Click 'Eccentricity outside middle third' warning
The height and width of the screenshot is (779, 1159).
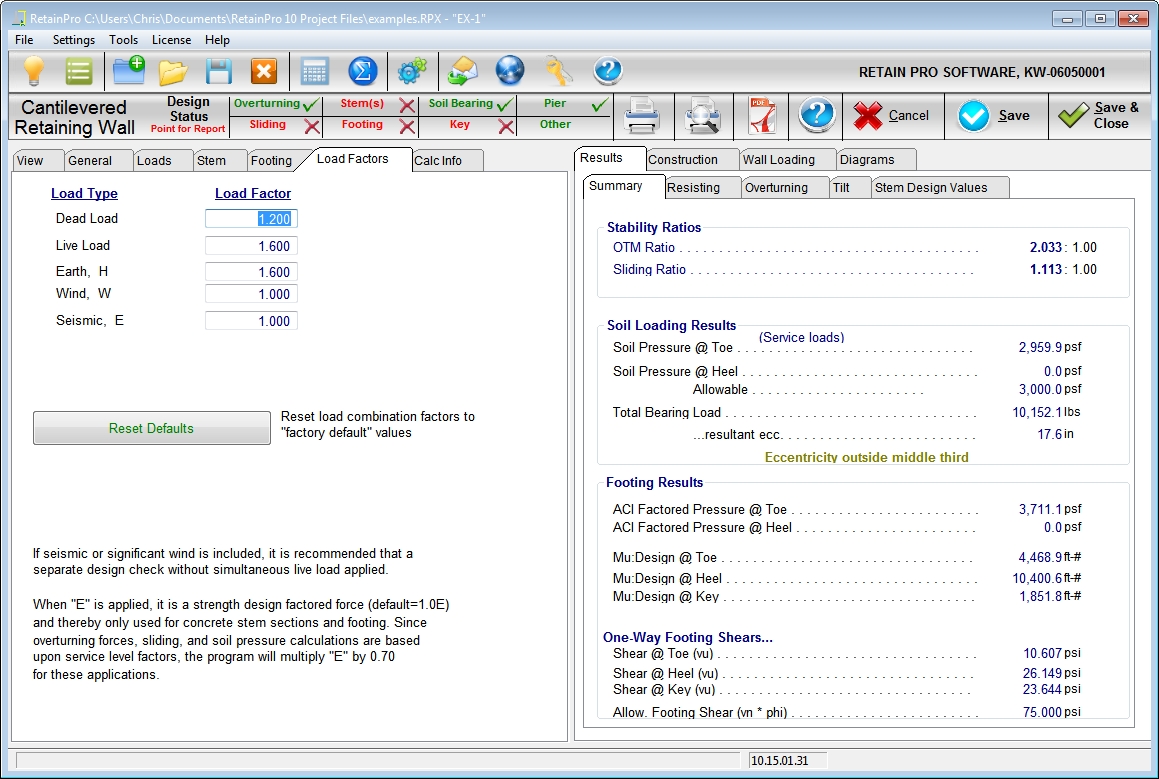[x=866, y=457]
